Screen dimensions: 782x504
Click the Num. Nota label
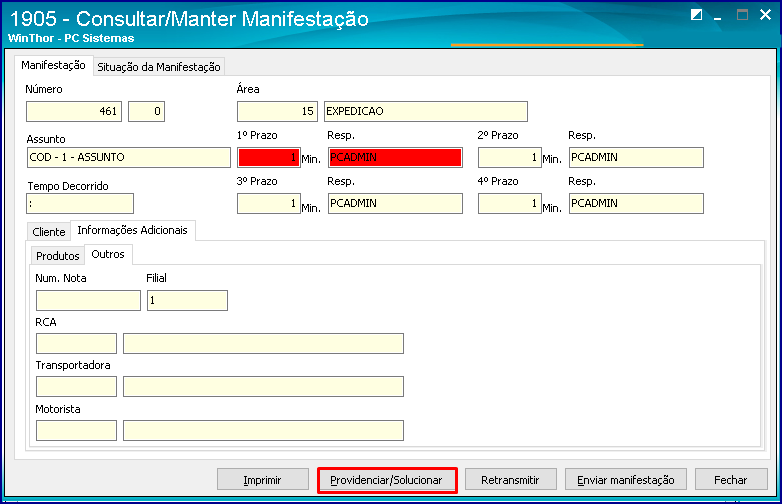(61, 278)
